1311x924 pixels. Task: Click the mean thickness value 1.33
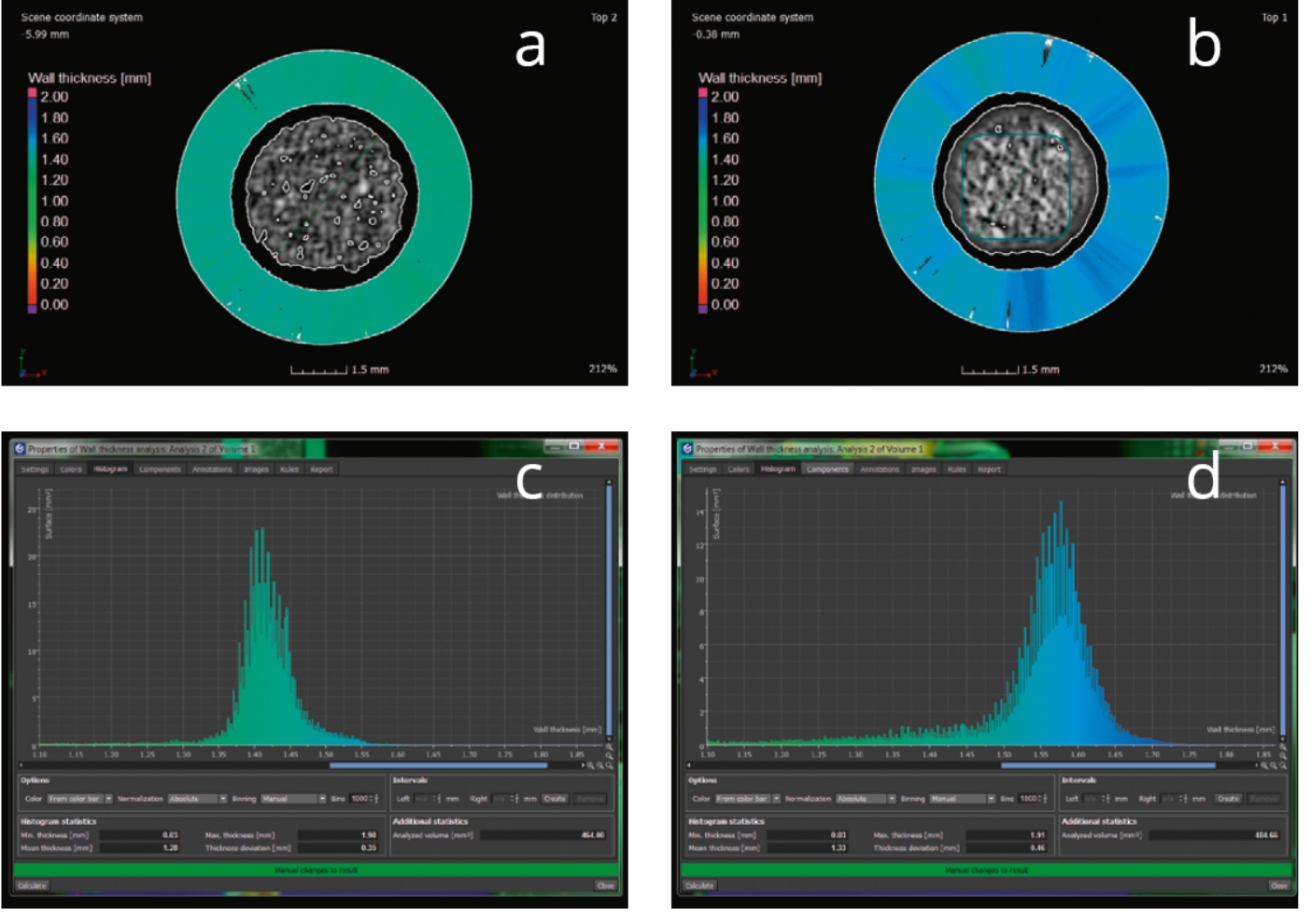click(x=839, y=847)
